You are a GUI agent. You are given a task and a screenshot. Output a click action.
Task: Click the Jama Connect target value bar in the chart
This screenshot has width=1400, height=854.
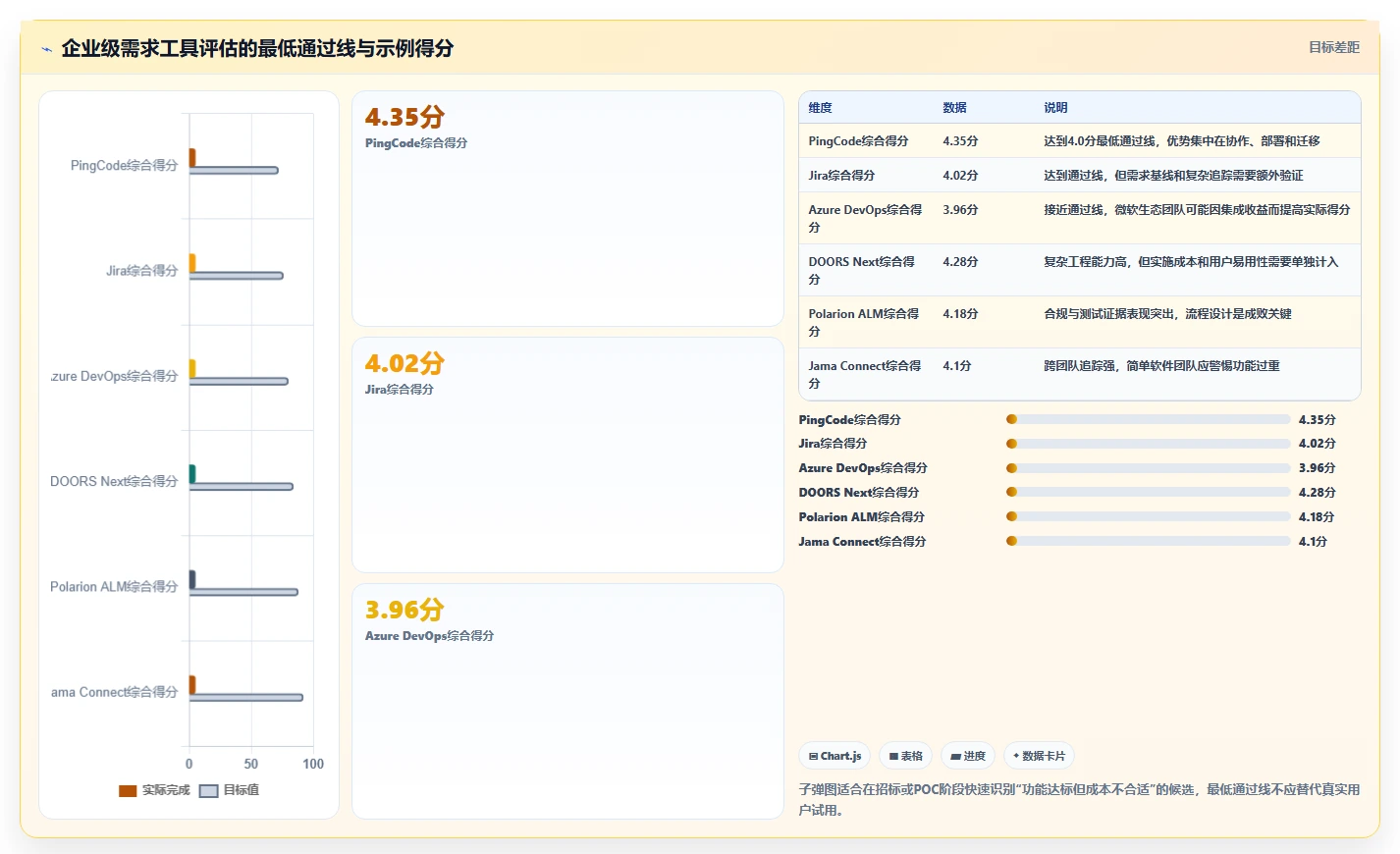click(246, 698)
